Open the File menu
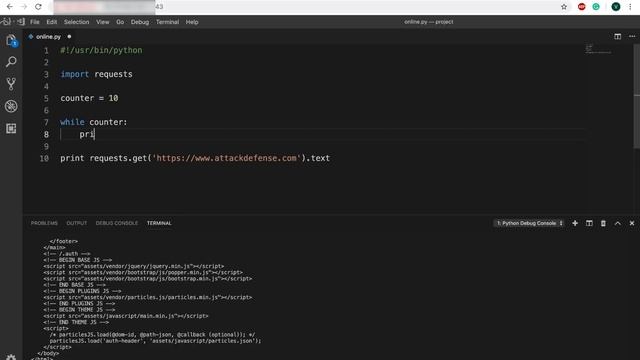 [35, 22]
